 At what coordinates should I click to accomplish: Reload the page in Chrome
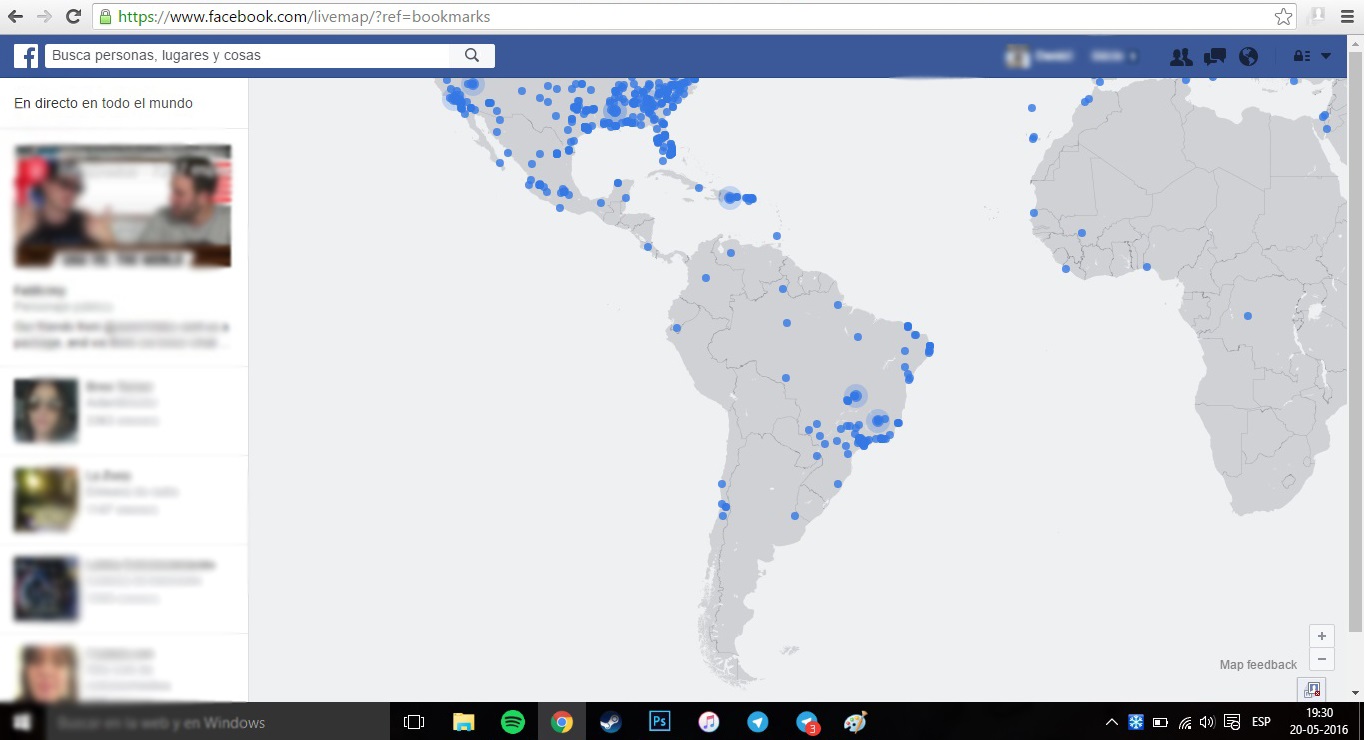pyautogui.click(x=73, y=17)
